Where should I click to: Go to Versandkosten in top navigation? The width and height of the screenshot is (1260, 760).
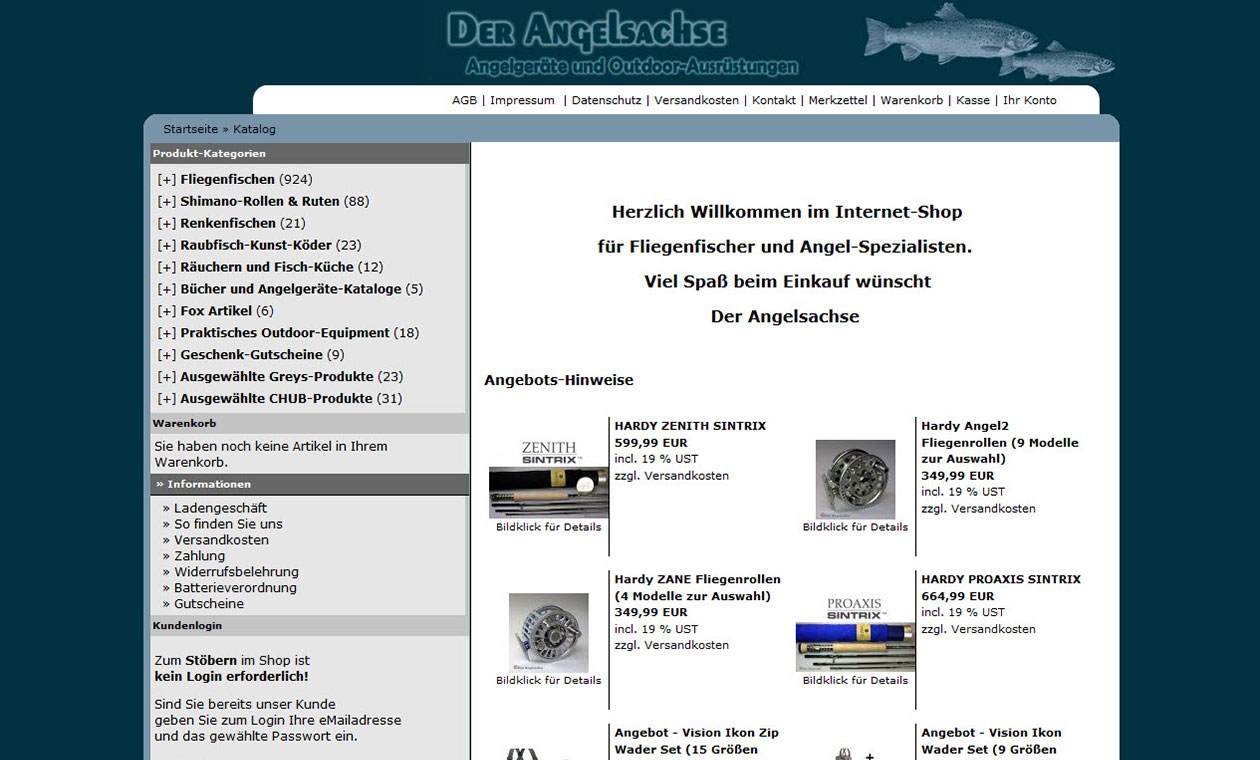(x=696, y=101)
